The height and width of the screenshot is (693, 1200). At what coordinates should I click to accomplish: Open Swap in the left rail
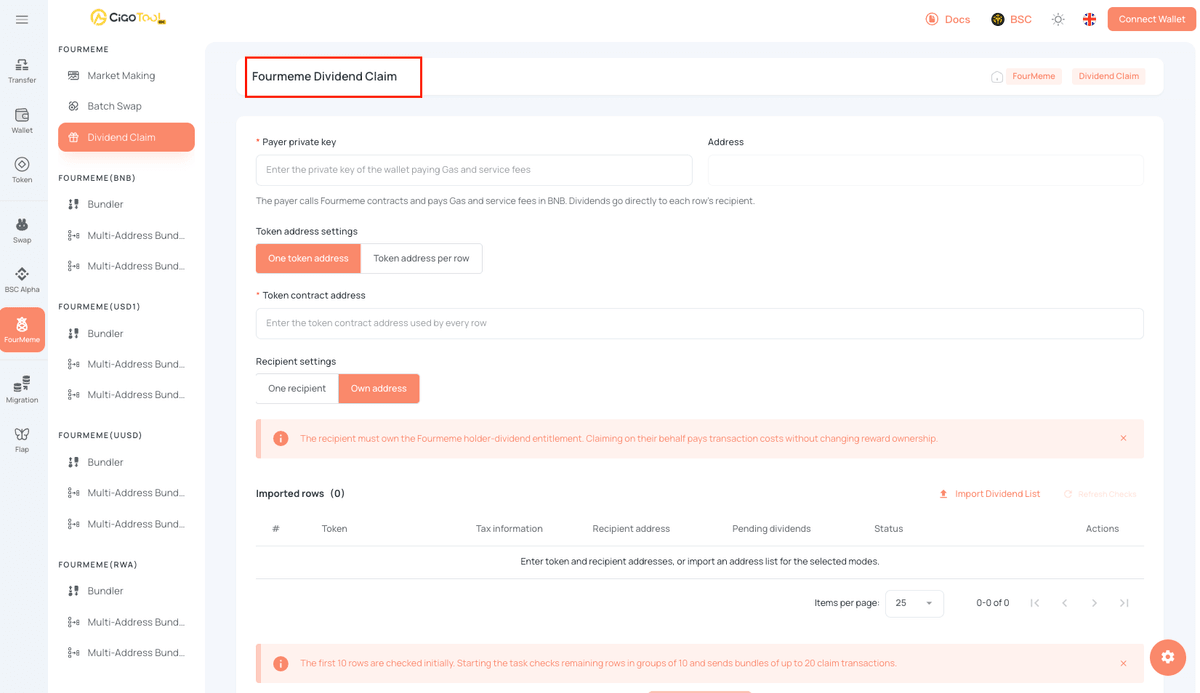coord(22,231)
